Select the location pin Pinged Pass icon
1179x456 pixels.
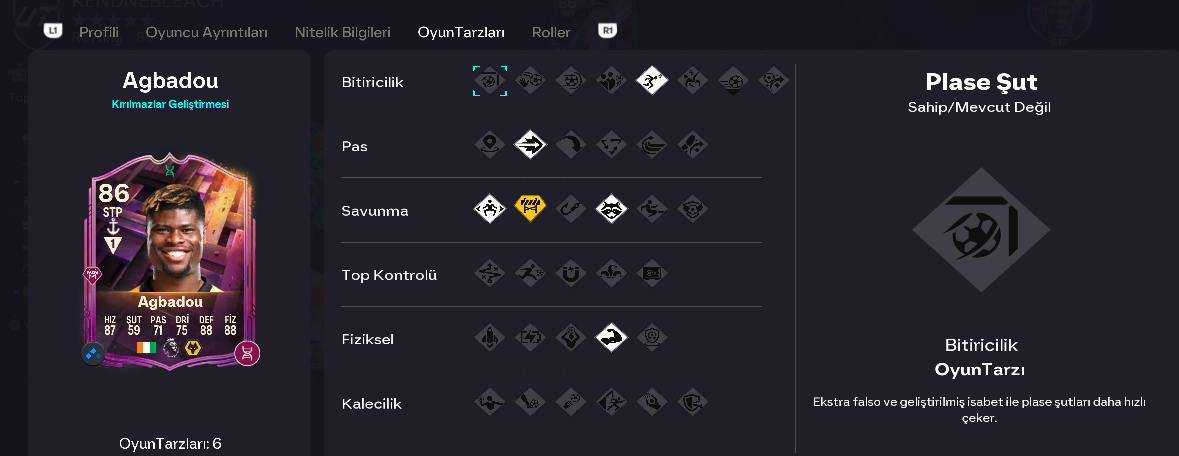489,145
